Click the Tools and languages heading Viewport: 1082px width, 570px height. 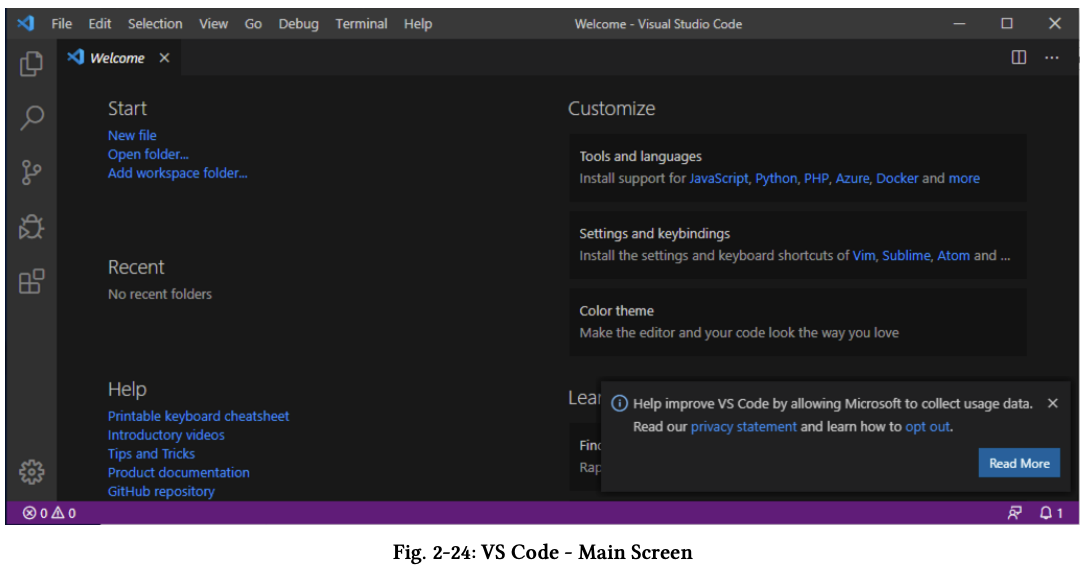pyautogui.click(x=640, y=156)
